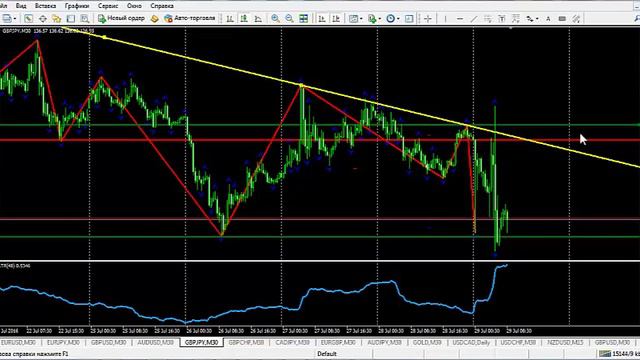
Task: Open the Periods clock icon
Action: pos(391,18)
